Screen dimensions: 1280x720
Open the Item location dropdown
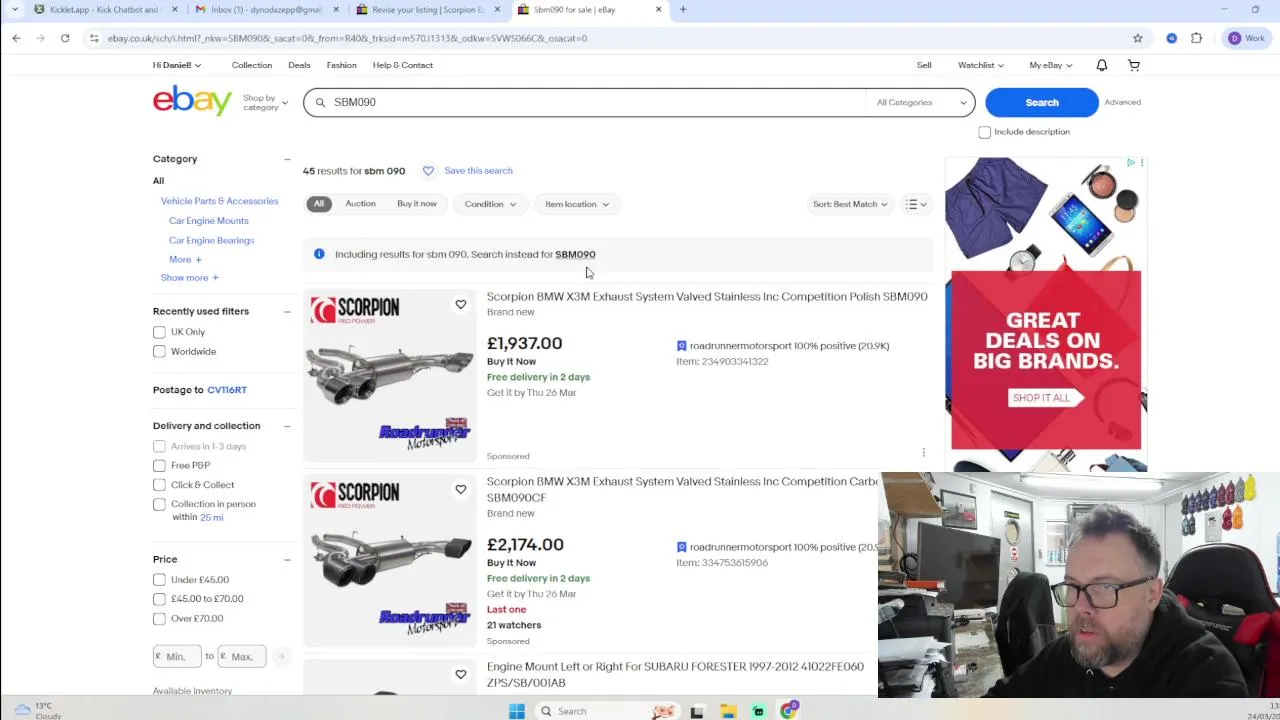click(577, 204)
